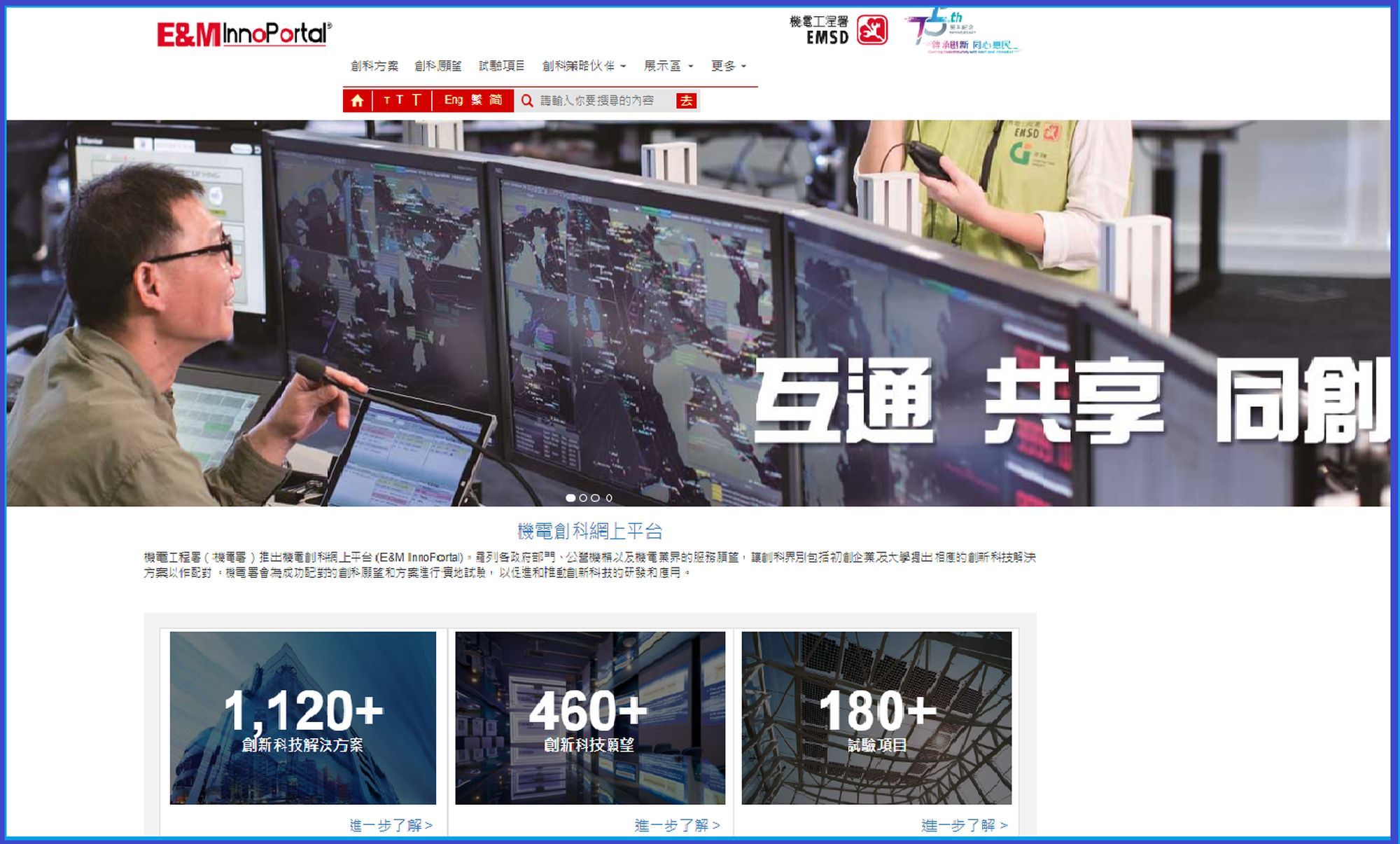Open the 創科方案 menu item
Image resolution: width=1400 pixels, height=844 pixels.
coord(375,66)
